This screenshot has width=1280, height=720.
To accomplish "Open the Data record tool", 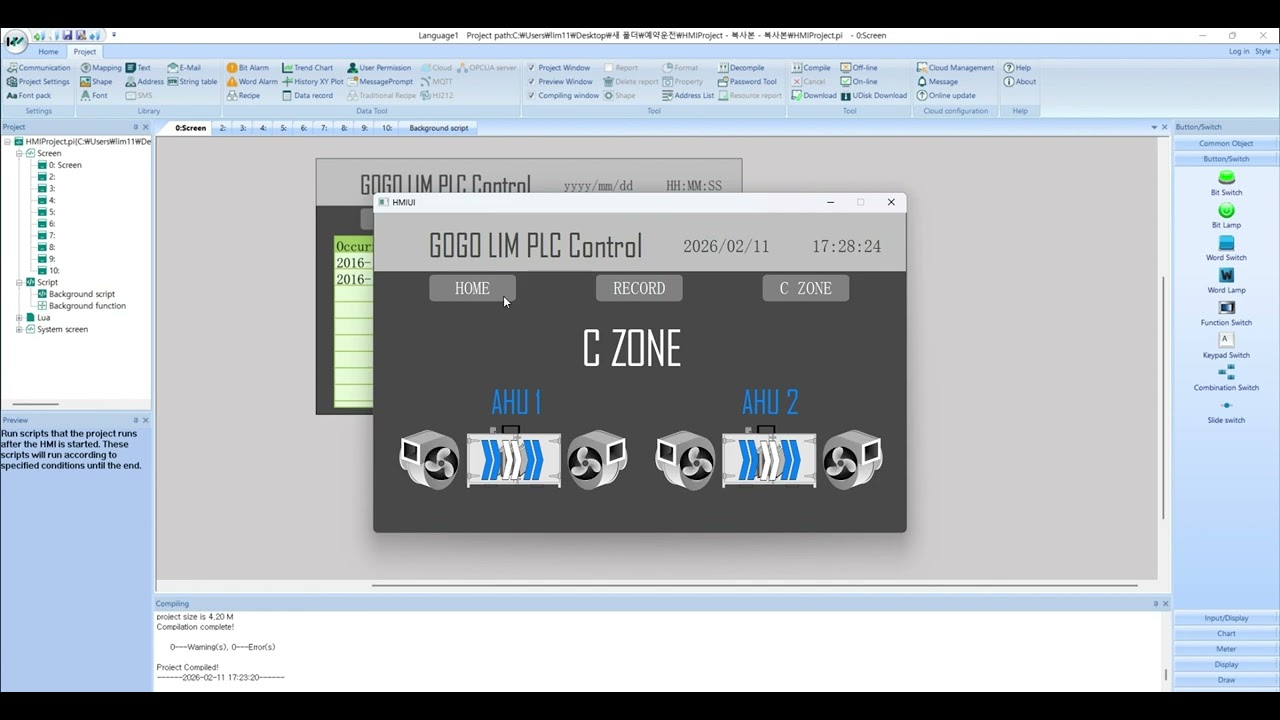I will [307, 96].
